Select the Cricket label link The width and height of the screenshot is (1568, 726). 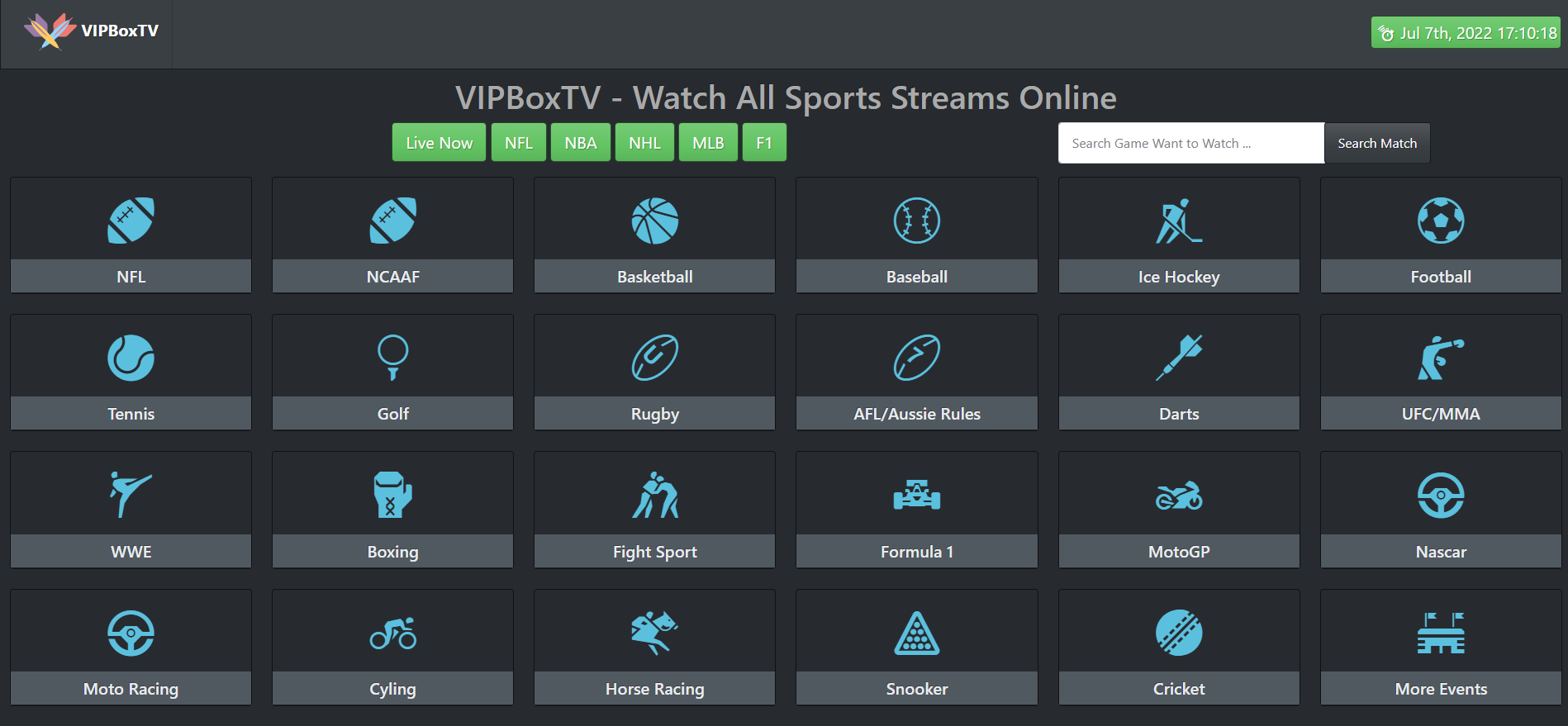point(1179,689)
